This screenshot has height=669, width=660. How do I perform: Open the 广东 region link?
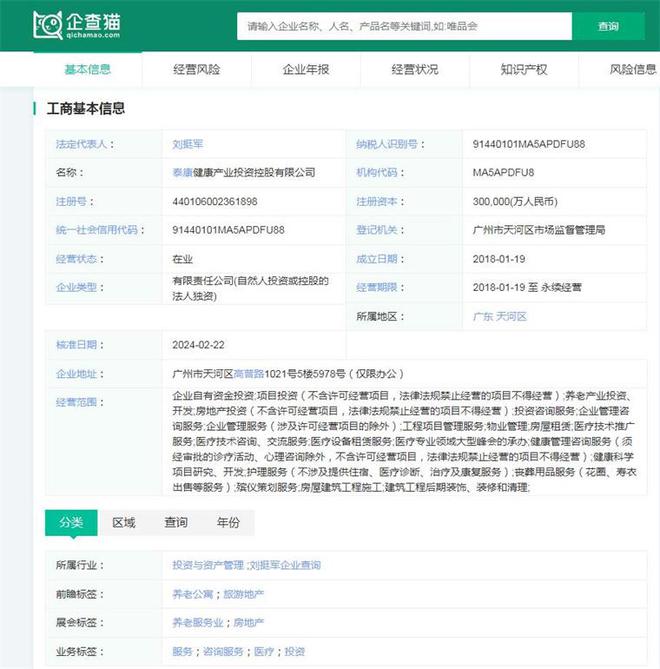[483, 317]
